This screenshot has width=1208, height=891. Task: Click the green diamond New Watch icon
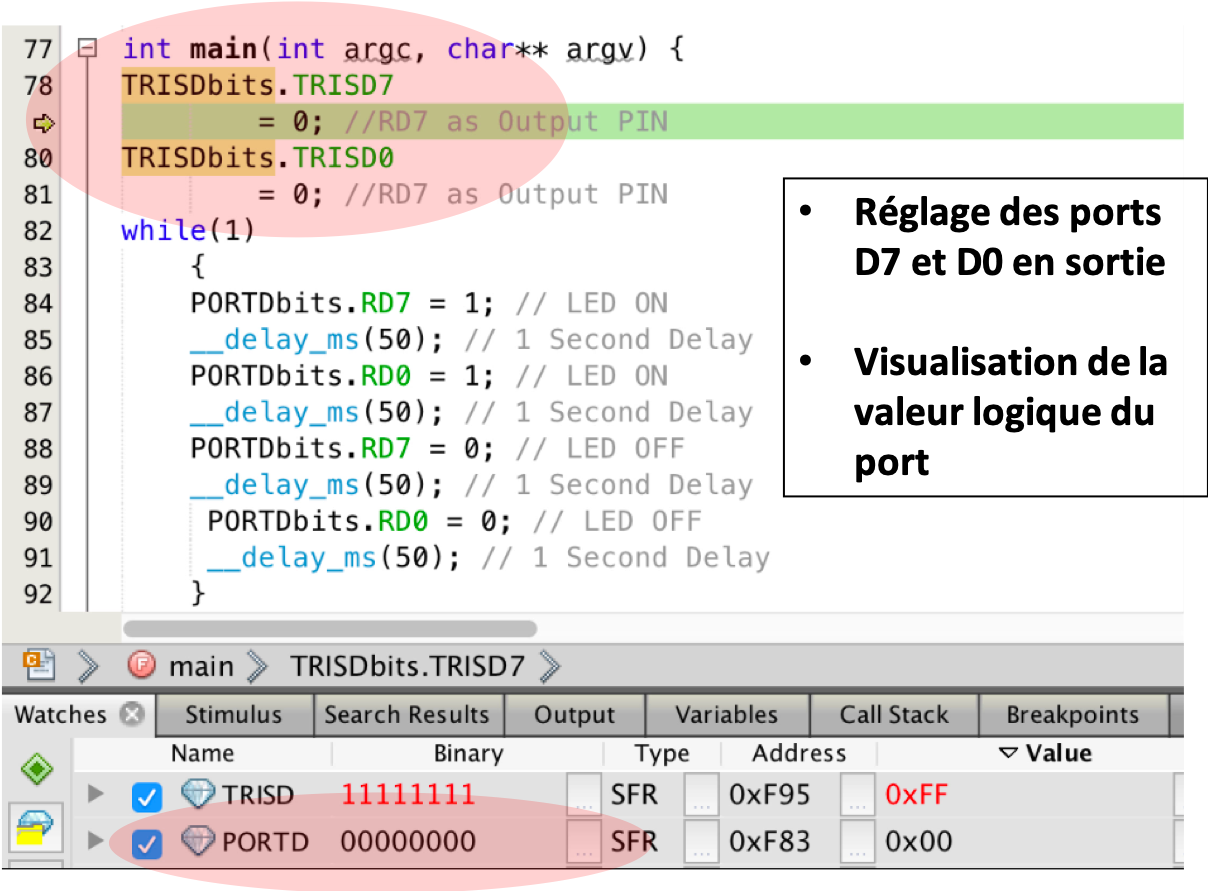click(37, 769)
